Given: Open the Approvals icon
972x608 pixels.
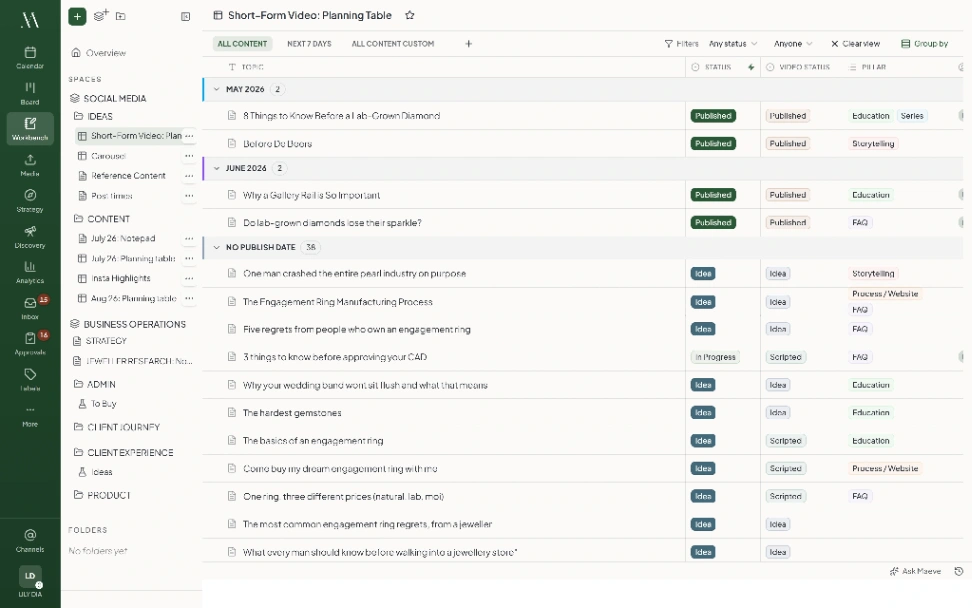Looking at the screenshot, I should tap(30, 343).
